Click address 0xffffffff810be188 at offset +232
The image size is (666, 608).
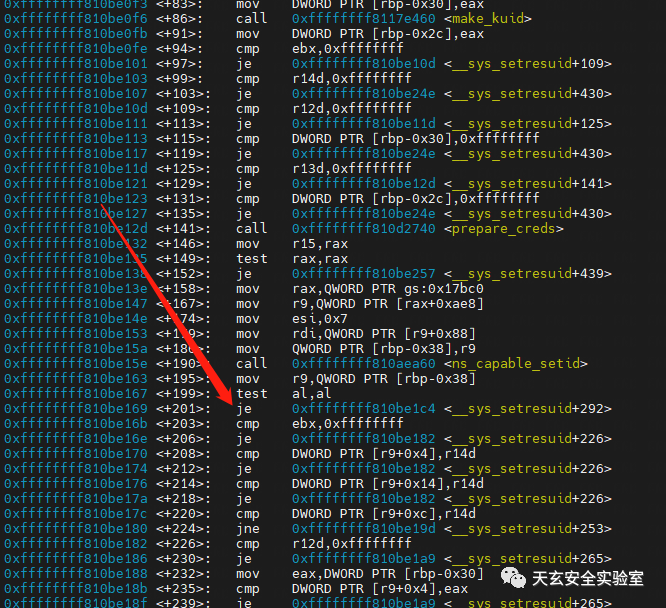click(76, 574)
